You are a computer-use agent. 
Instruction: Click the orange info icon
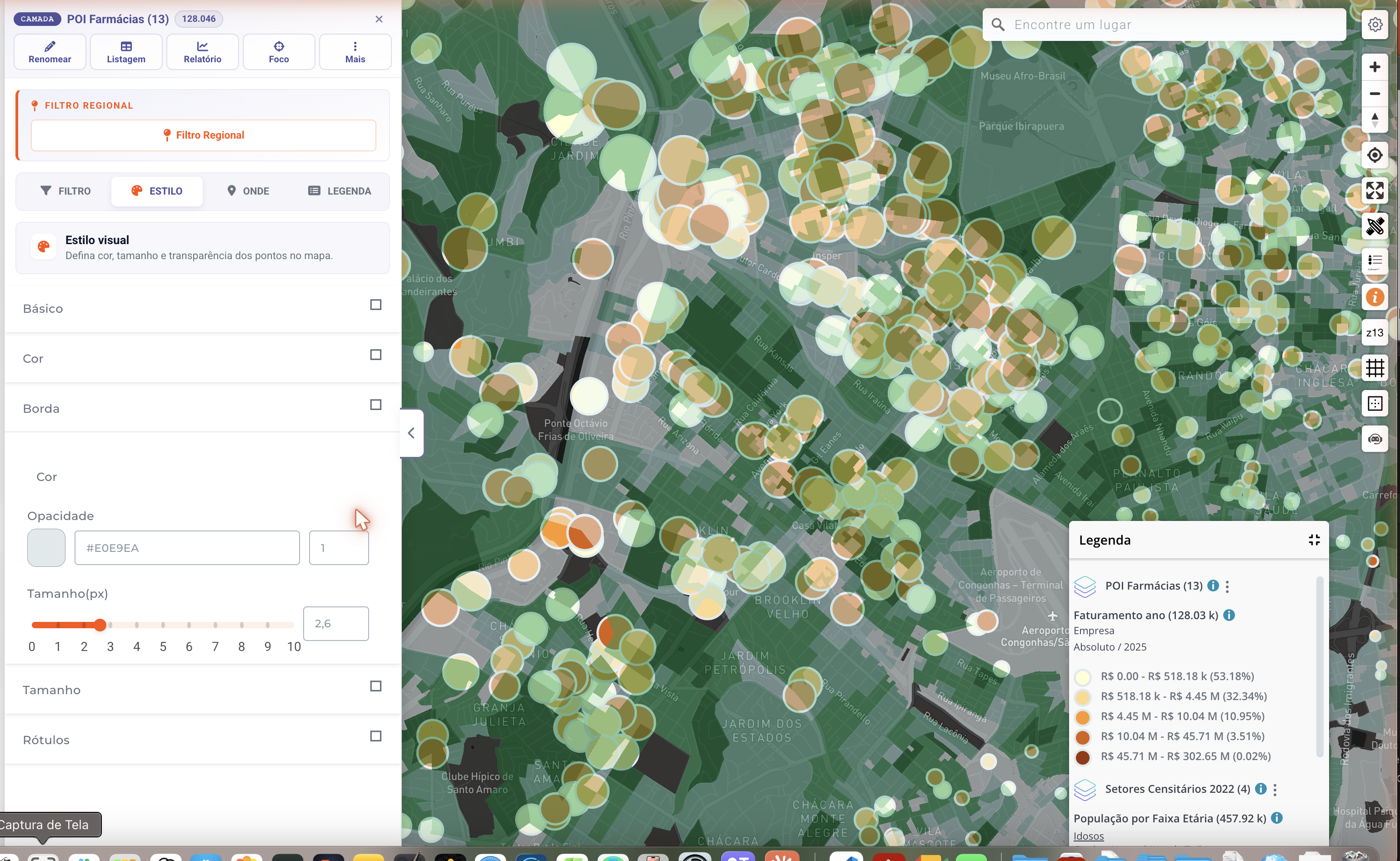click(1375, 297)
